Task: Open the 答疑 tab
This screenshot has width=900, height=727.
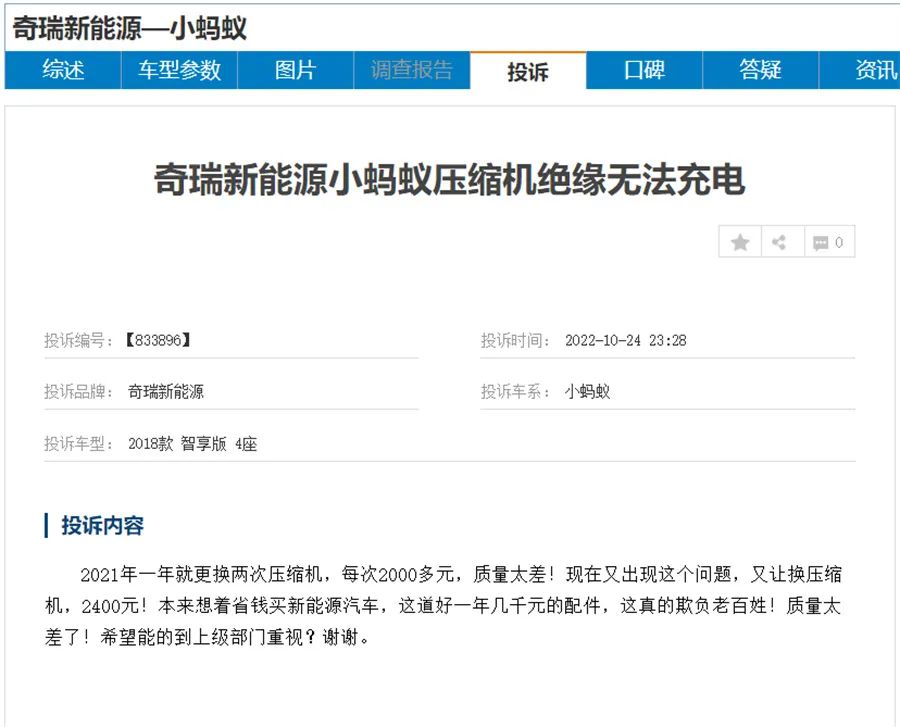Action: [760, 70]
